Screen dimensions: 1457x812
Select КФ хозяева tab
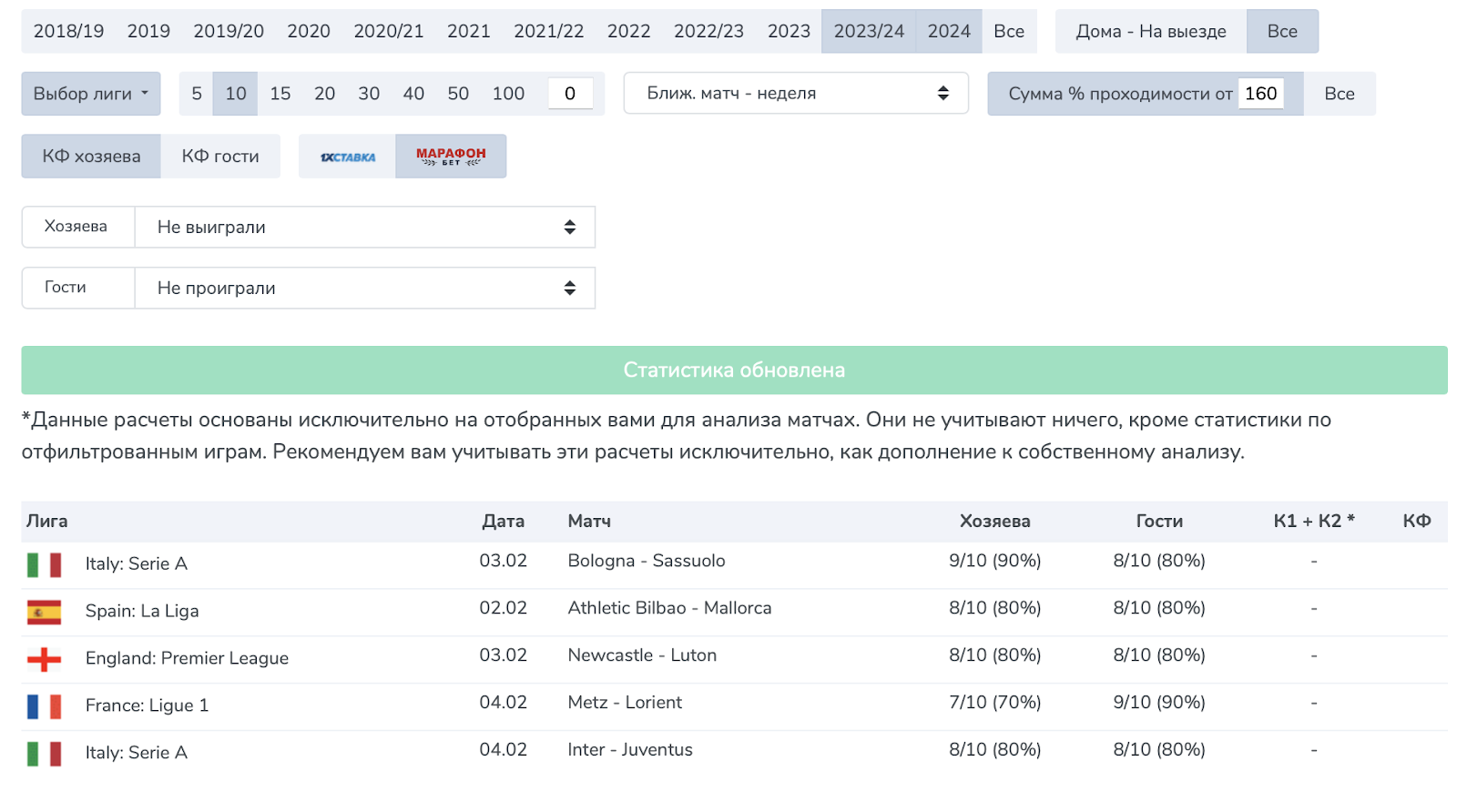point(91,157)
